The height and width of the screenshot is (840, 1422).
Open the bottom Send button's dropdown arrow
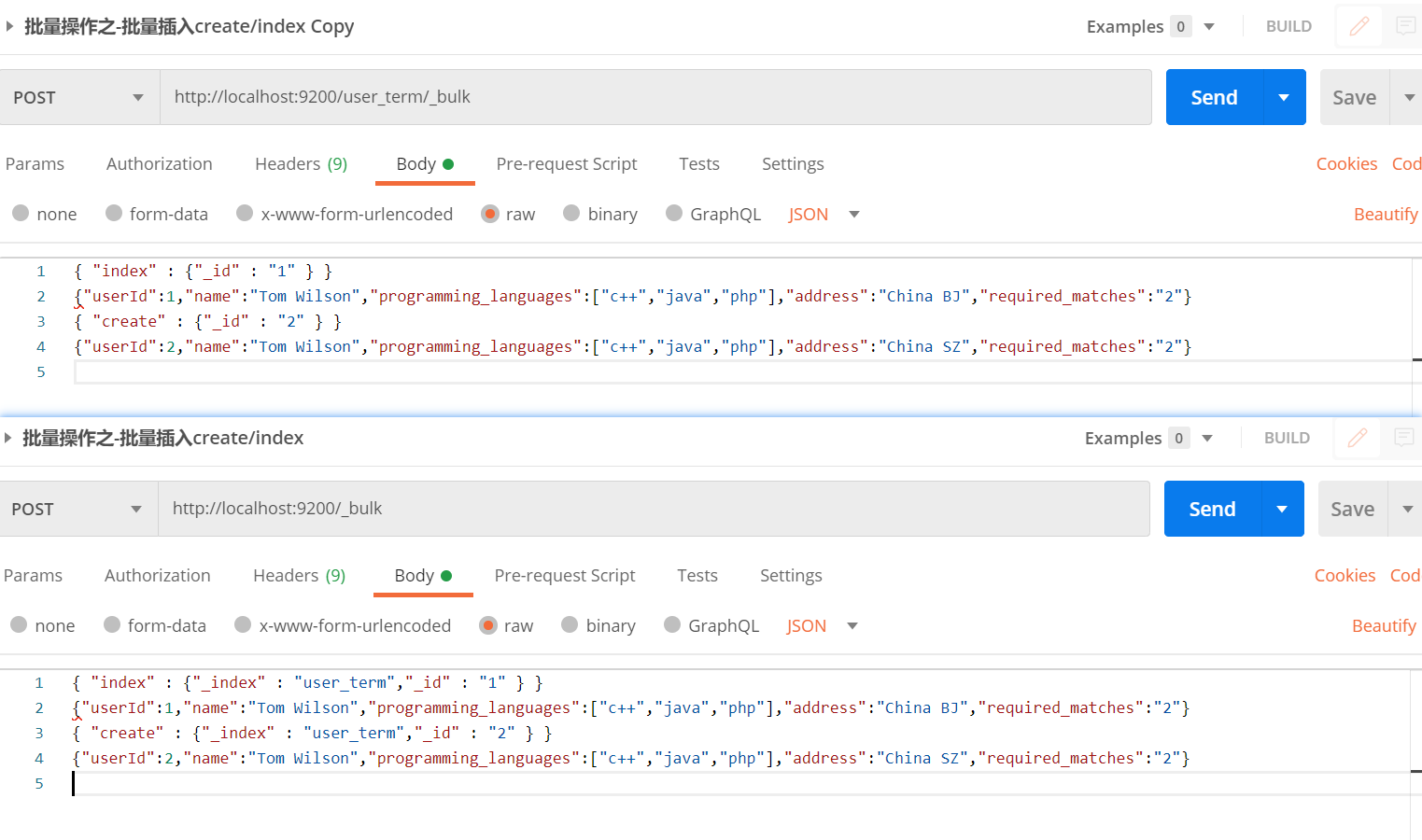click(x=1282, y=509)
